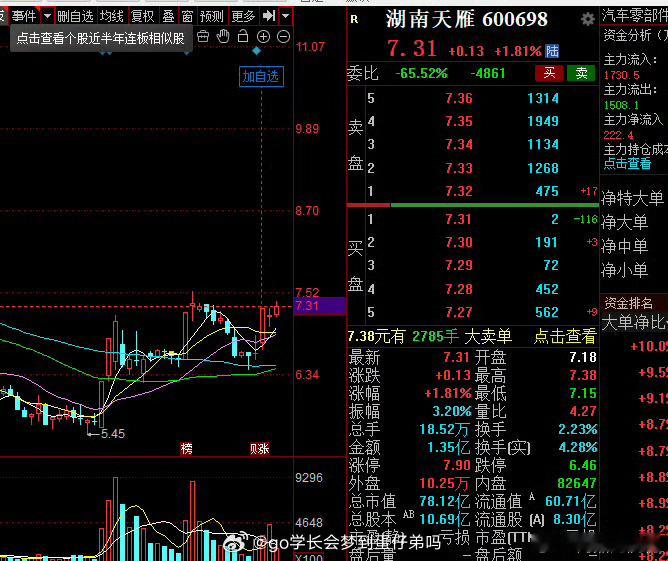The height and width of the screenshot is (561, 668).
Task: Open the dropdown arrow at toolbar's right end
Action: click(285, 16)
